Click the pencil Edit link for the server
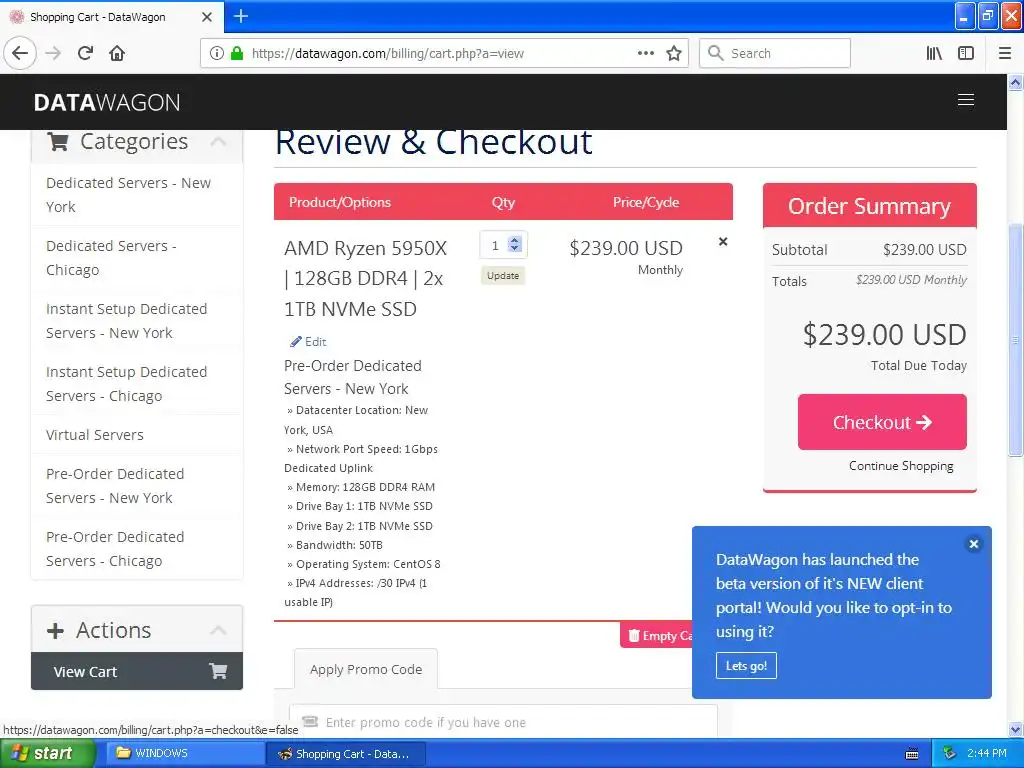This screenshot has width=1024, height=768. click(x=308, y=342)
